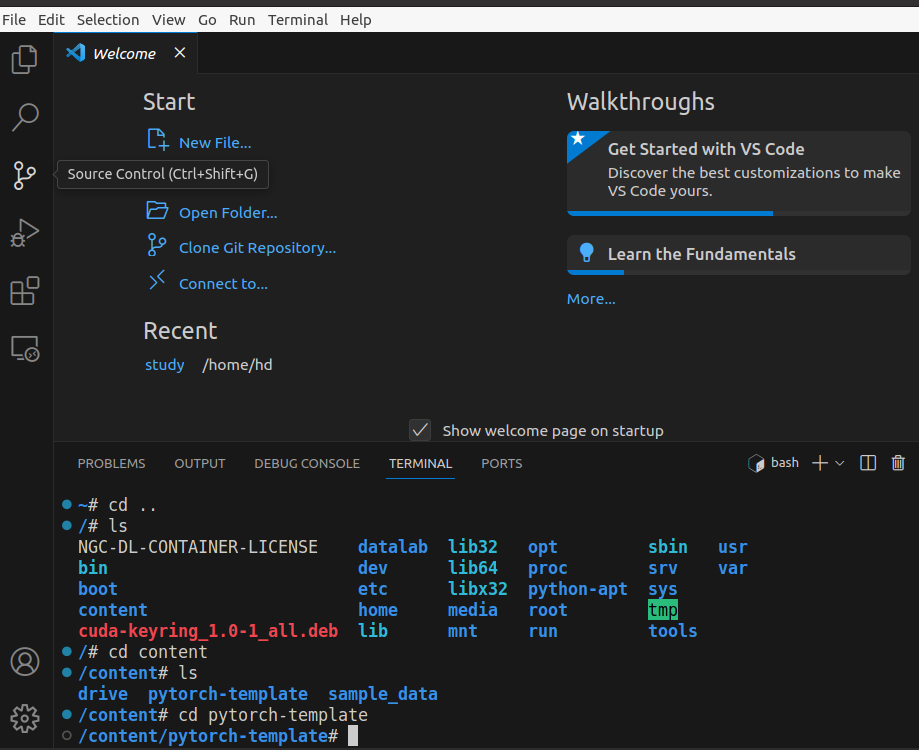Open the launch profile dropdown arrow
Viewport: 919px width, 750px height.
pyautogui.click(x=840, y=463)
